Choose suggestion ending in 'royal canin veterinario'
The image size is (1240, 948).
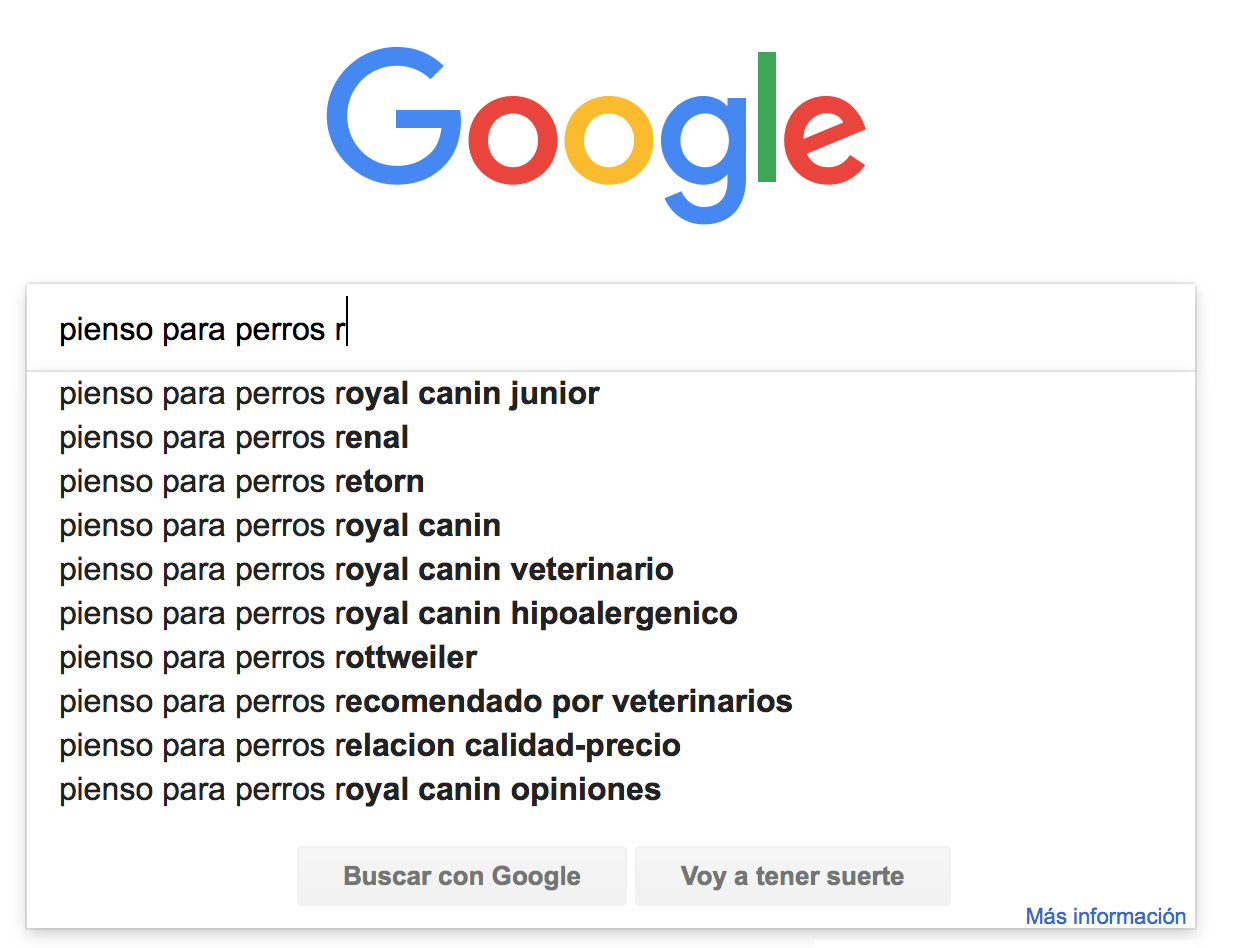point(611,570)
